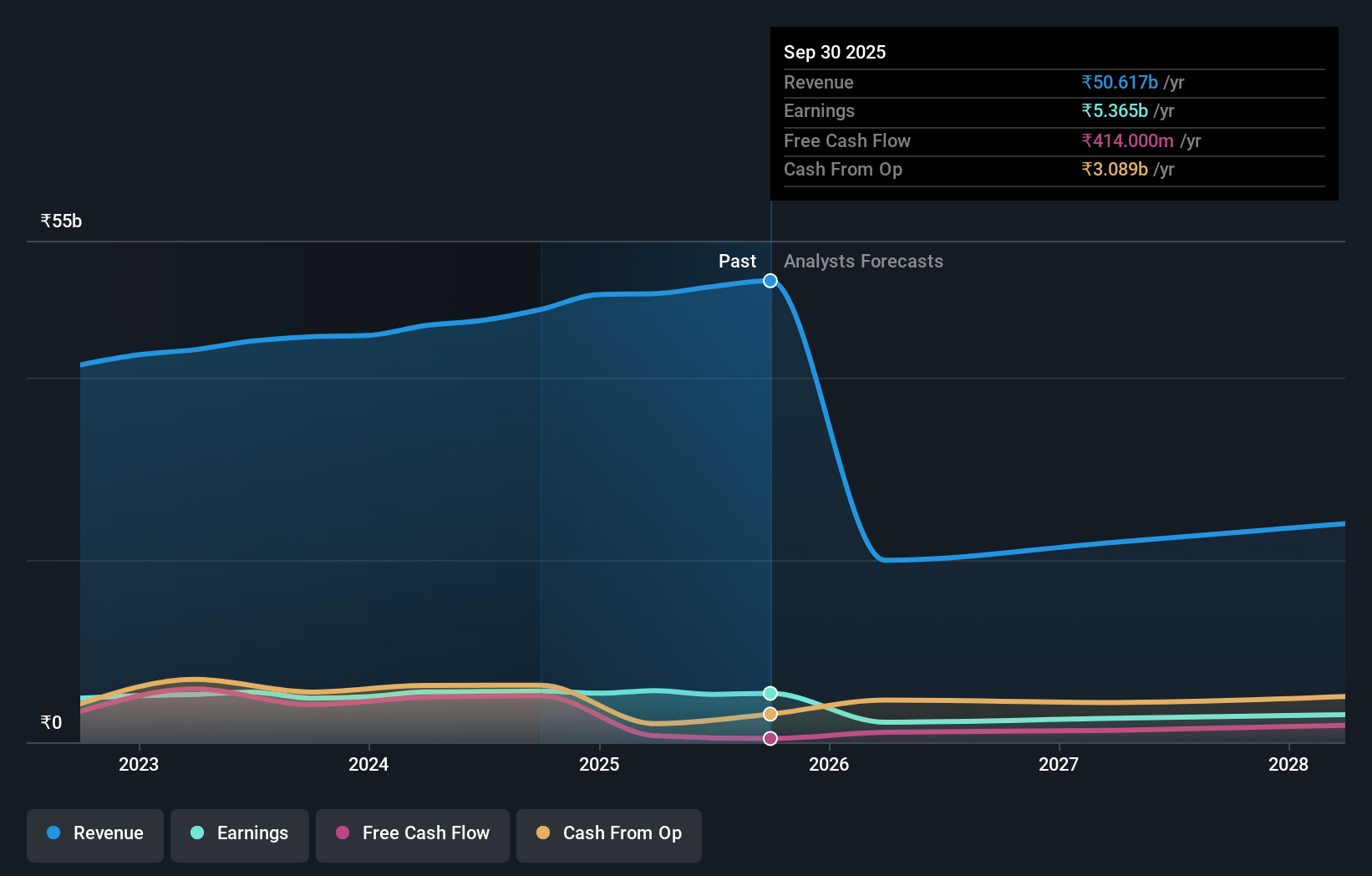Toggle the Revenue legend button

pyautogui.click(x=95, y=834)
